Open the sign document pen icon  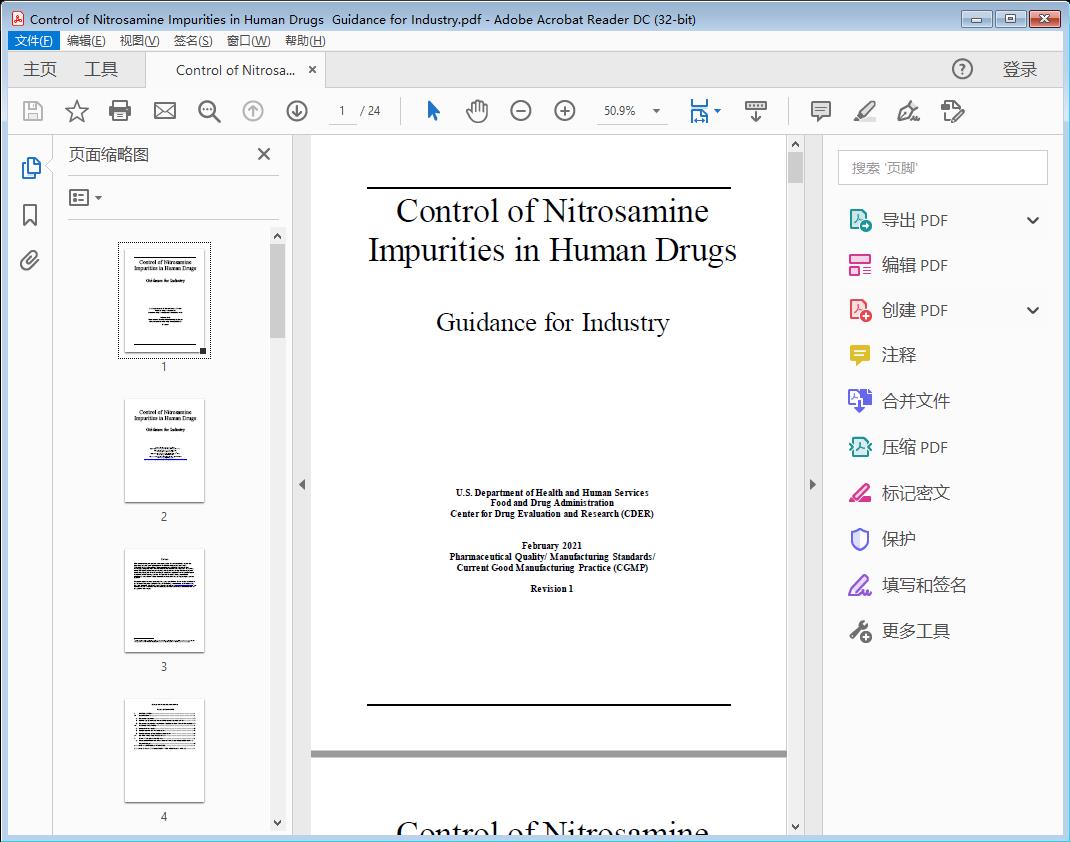908,111
